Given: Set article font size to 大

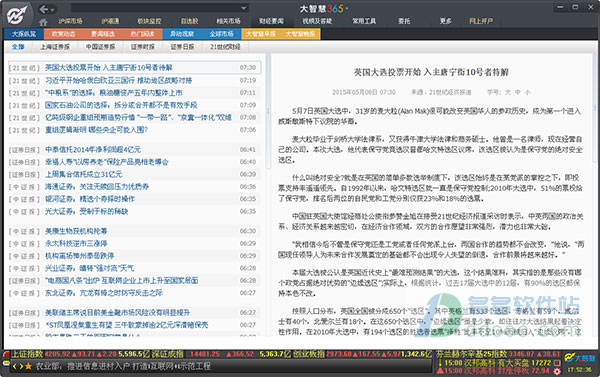Looking at the screenshot, I should [x=507, y=92].
